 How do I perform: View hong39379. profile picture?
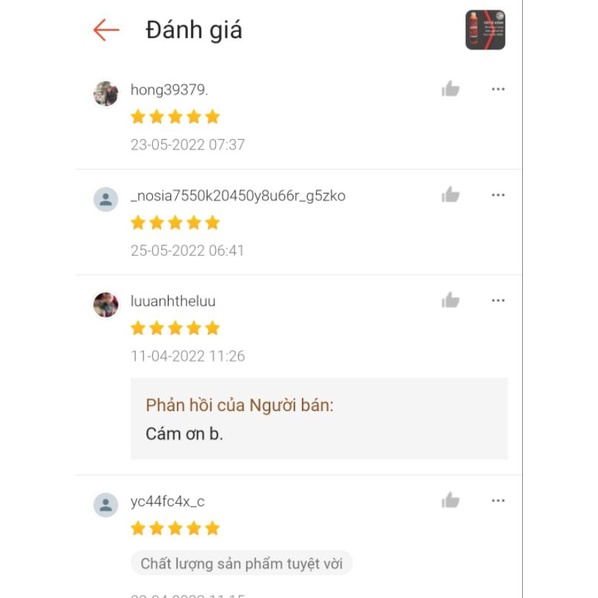106,93
